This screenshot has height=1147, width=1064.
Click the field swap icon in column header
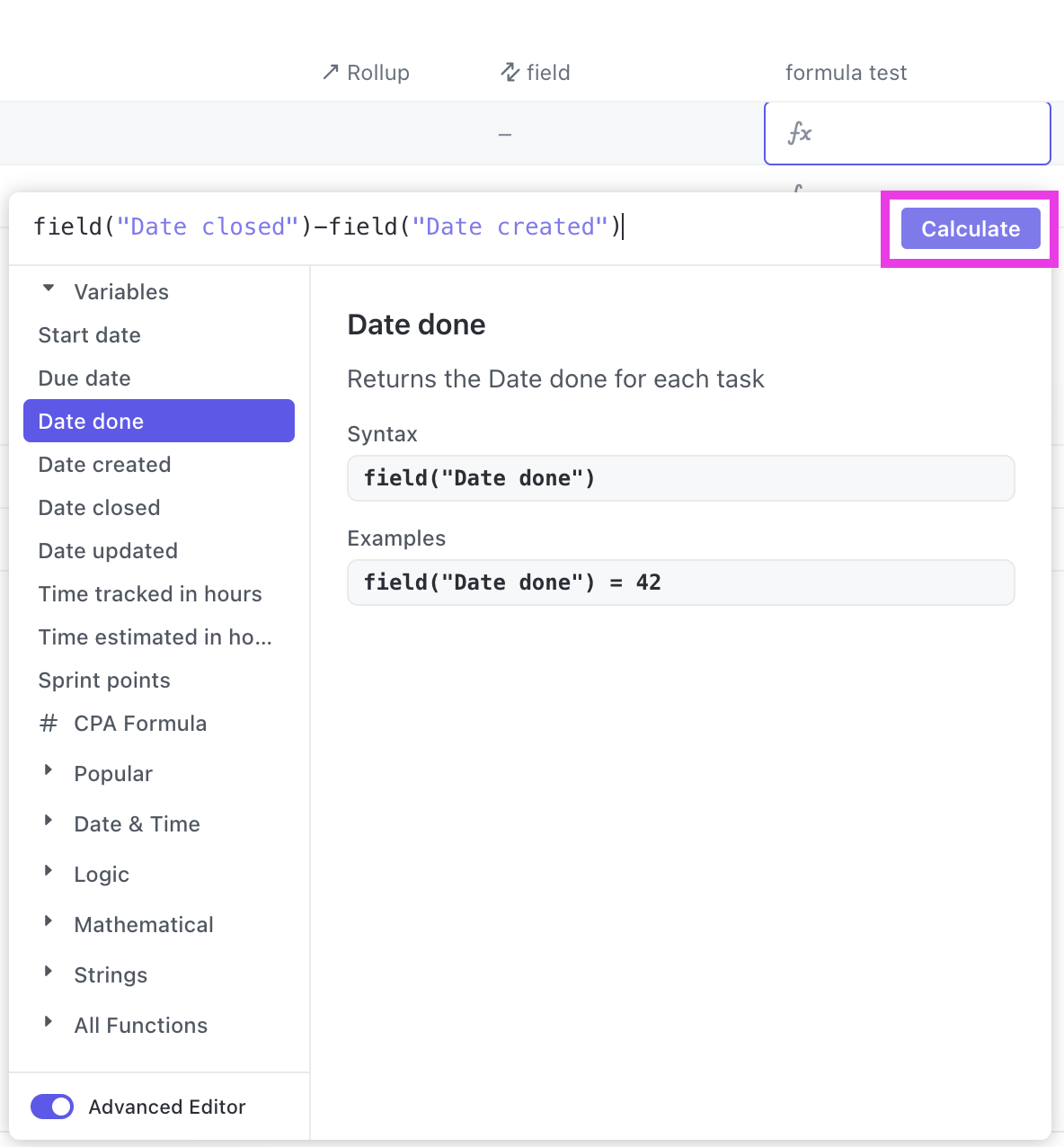509,72
